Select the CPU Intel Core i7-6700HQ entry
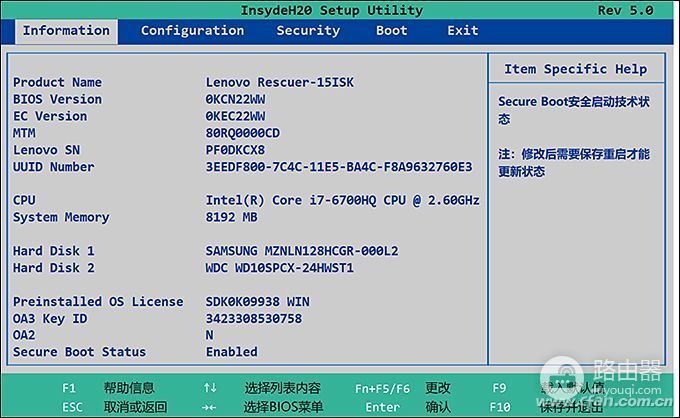 (x=342, y=200)
